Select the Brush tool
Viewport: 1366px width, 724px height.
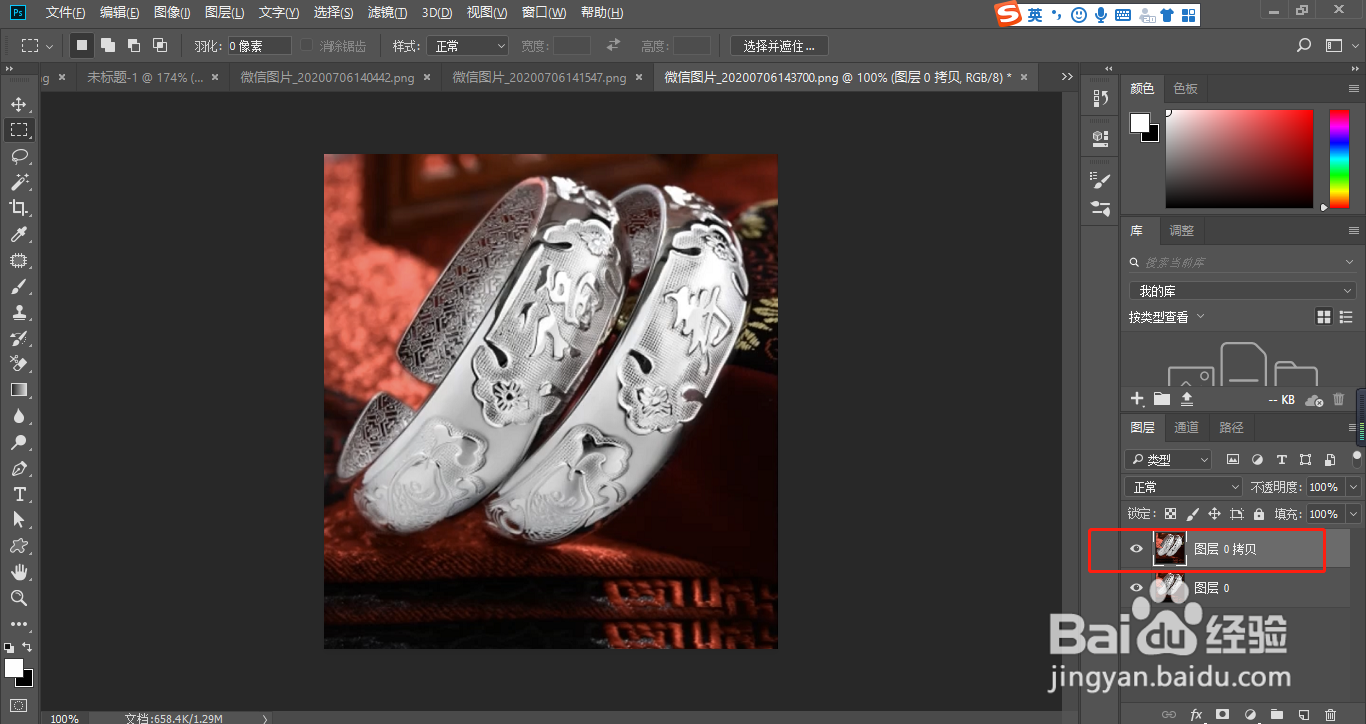(x=19, y=286)
